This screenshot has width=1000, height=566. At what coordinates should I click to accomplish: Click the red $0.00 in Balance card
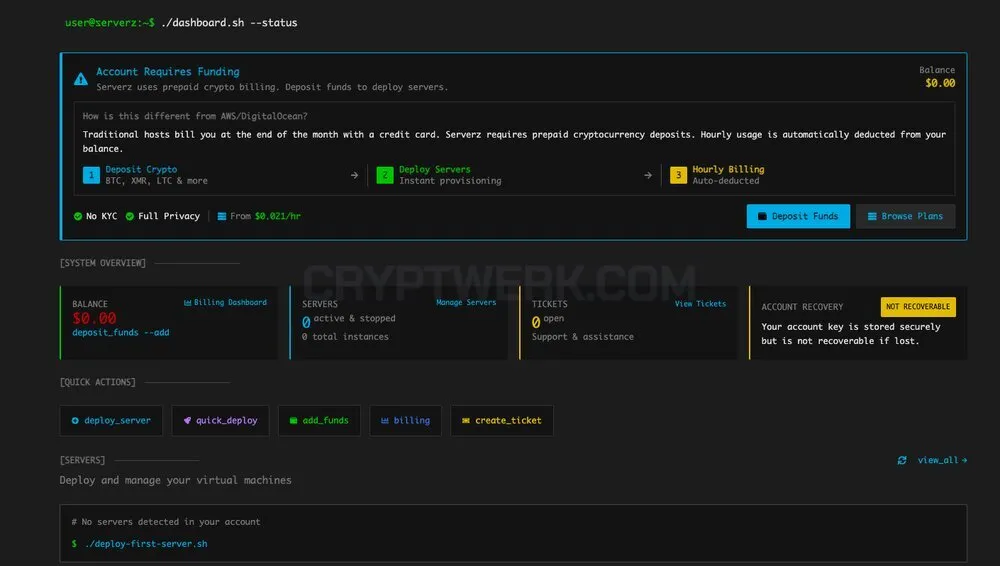(94, 318)
